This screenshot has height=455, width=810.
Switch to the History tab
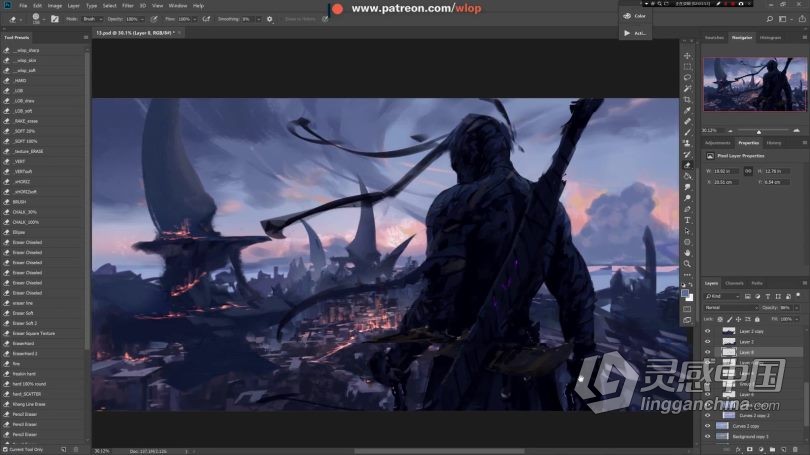point(773,143)
